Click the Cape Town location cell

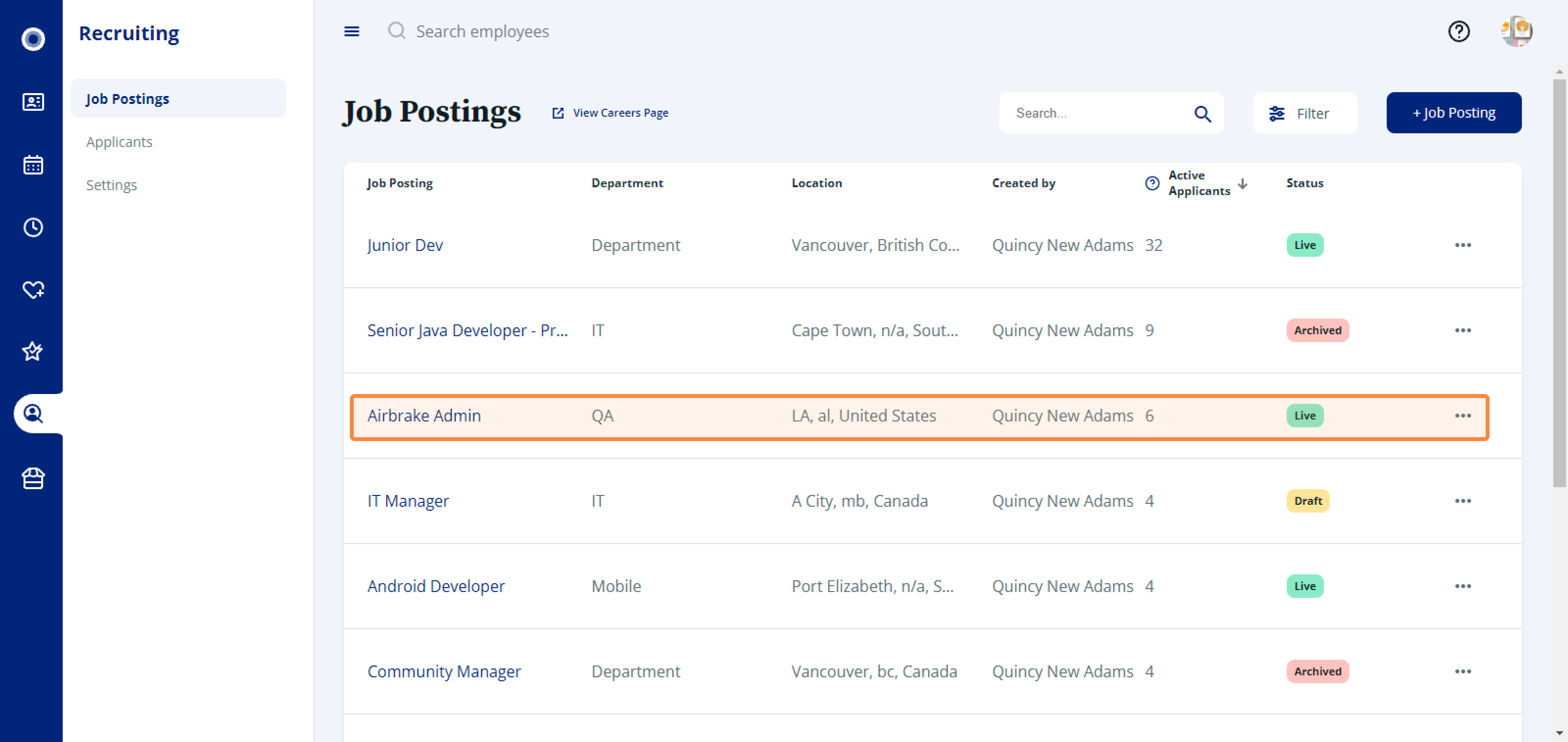[x=875, y=330]
